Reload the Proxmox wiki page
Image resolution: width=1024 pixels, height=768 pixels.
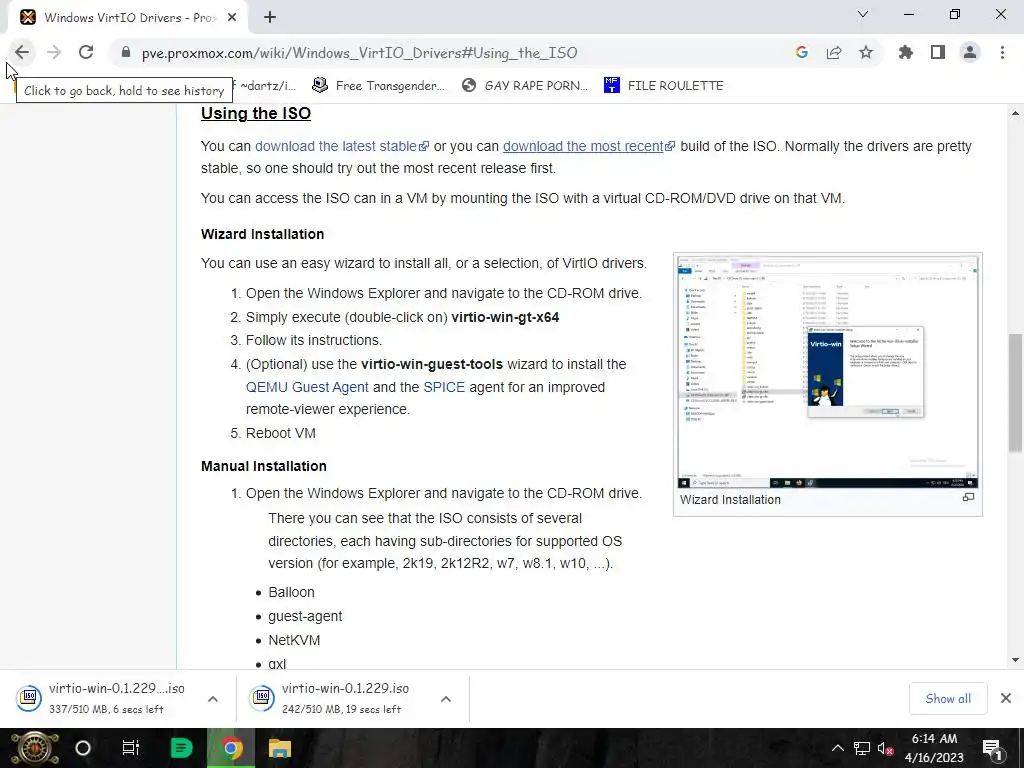[86, 52]
